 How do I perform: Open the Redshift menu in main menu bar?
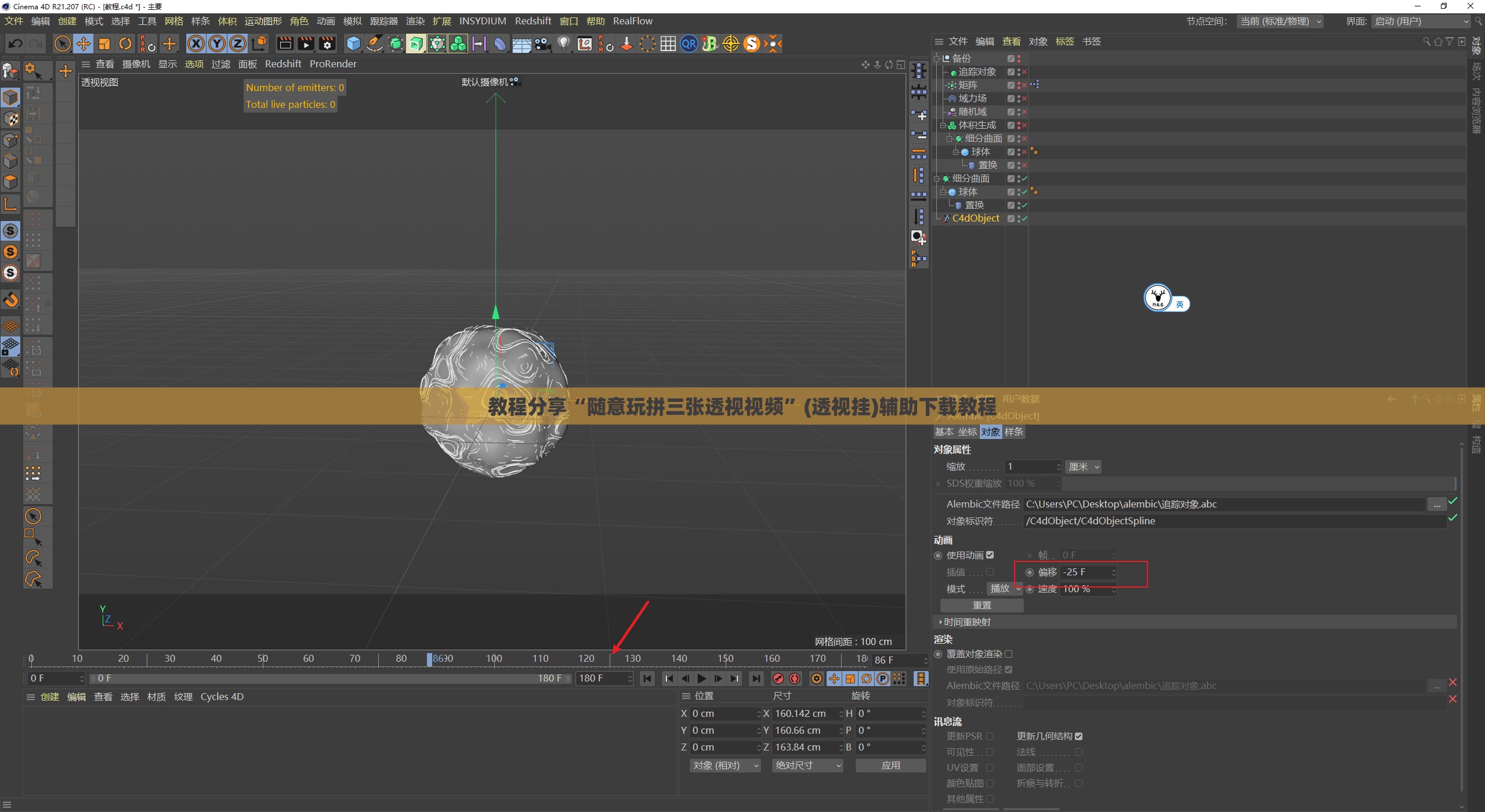[533, 21]
